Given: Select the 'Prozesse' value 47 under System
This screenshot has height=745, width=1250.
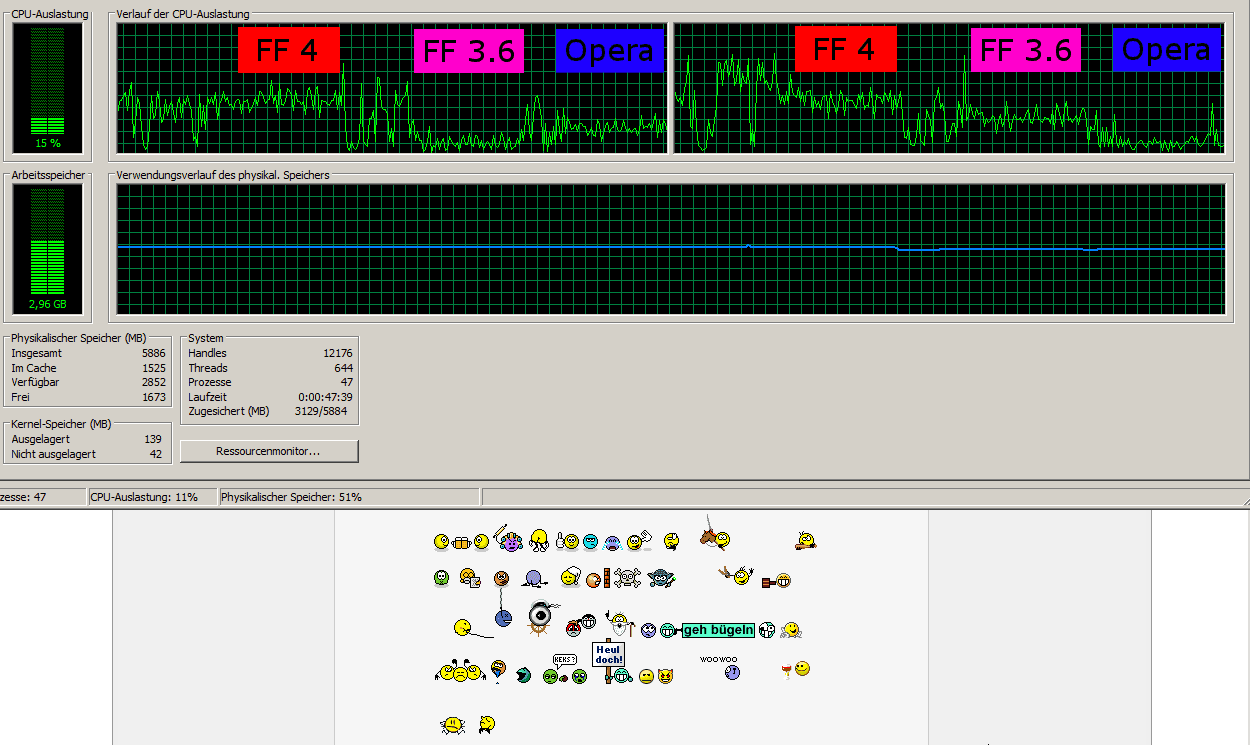Looking at the screenshot, I should tap(347, 382).
